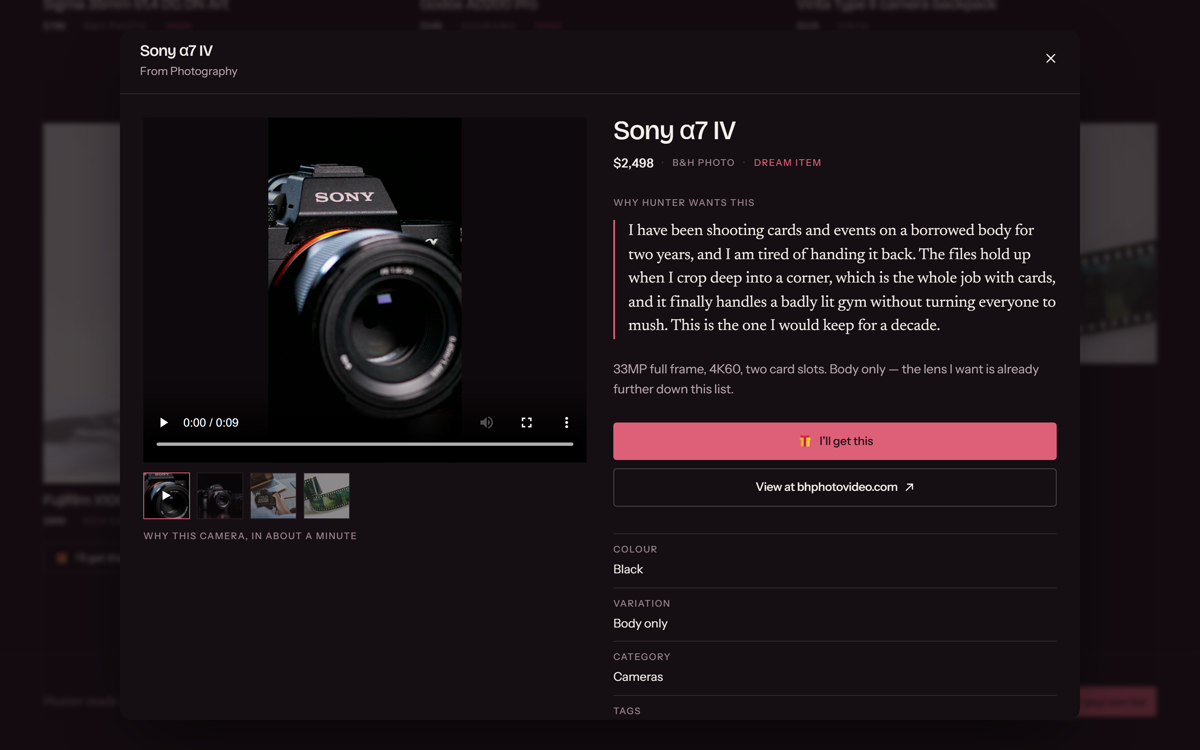Click the "I'll get this" button

click(835, 441)
